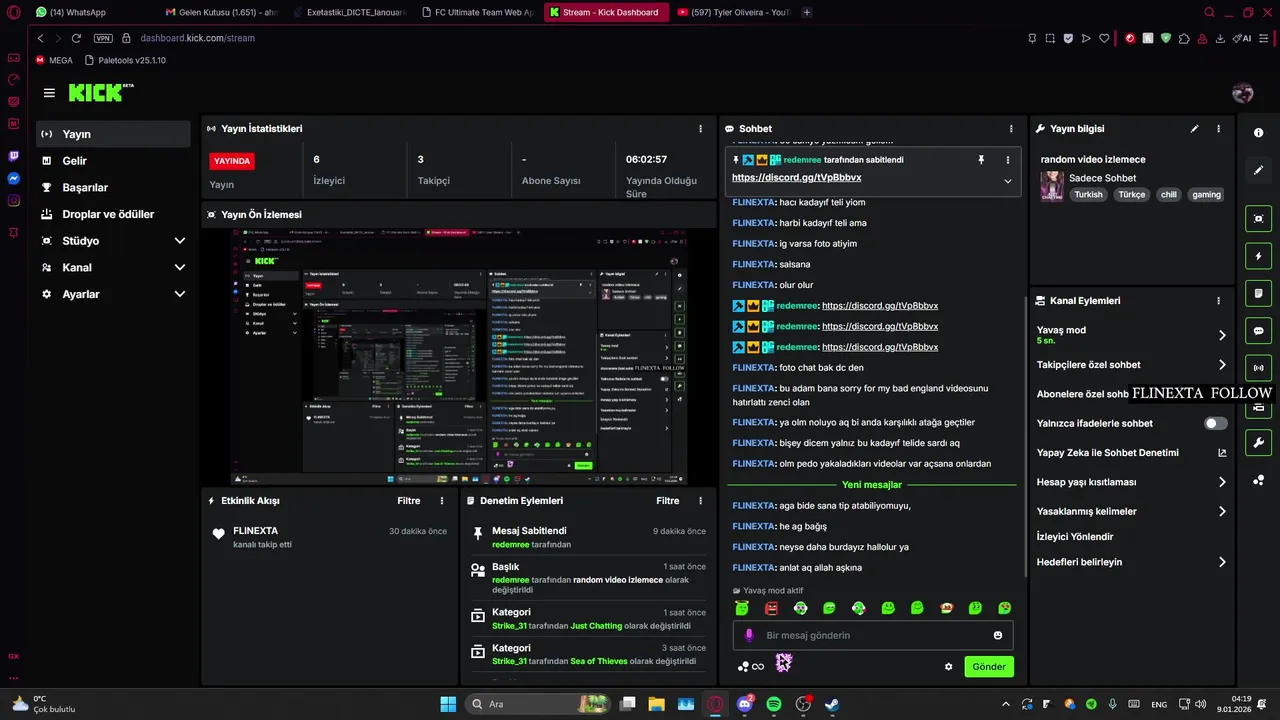Reload the page
This screenshot has height=720, width=1280.
pos(76,38)
